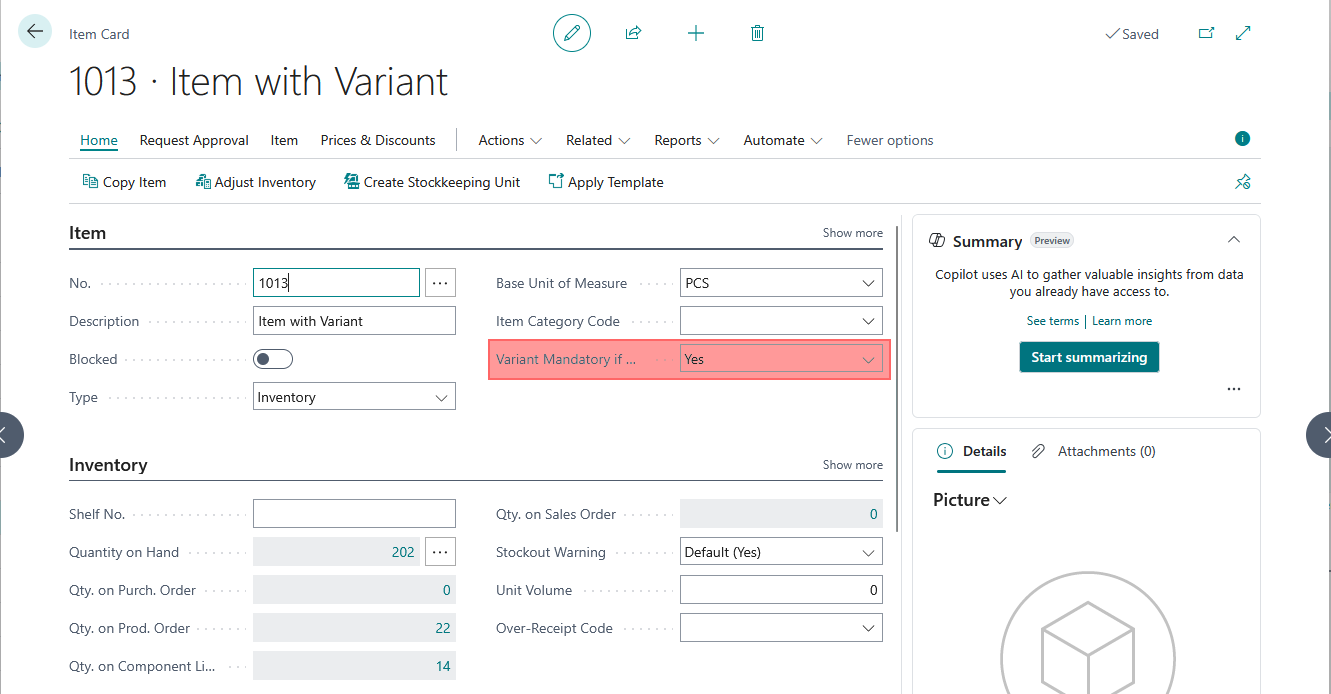Click the Unit Volume field
The height and width of the screenshot is (694, 1331).
point(781,590)
